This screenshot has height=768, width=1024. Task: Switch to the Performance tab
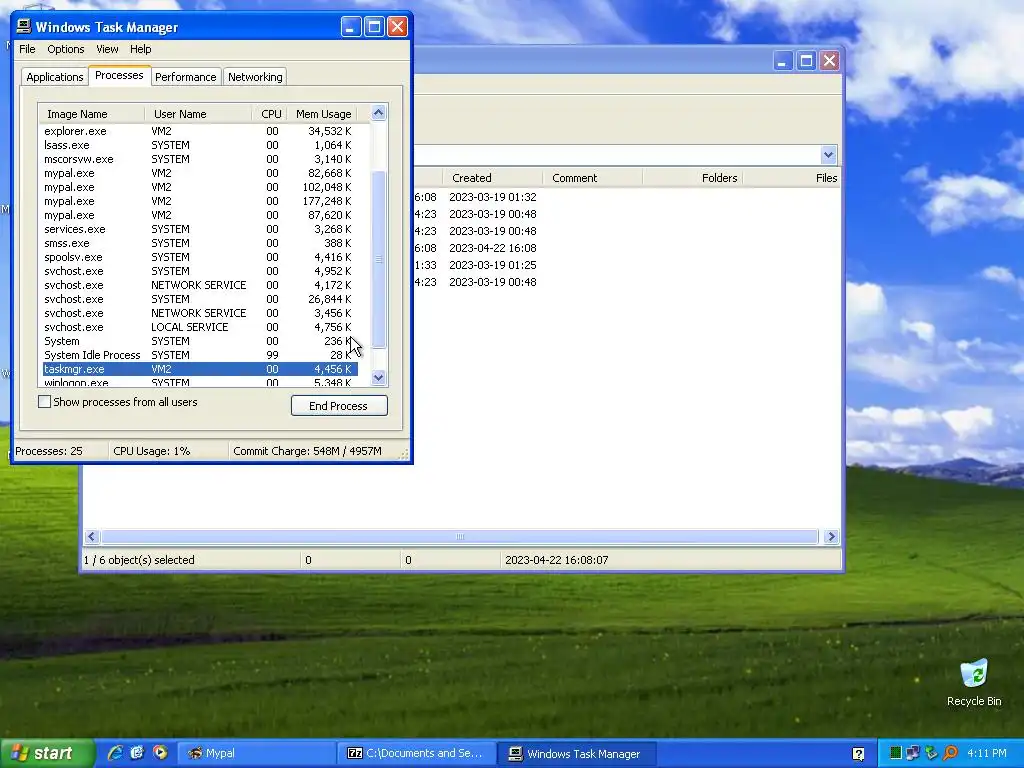coord(185,77)
